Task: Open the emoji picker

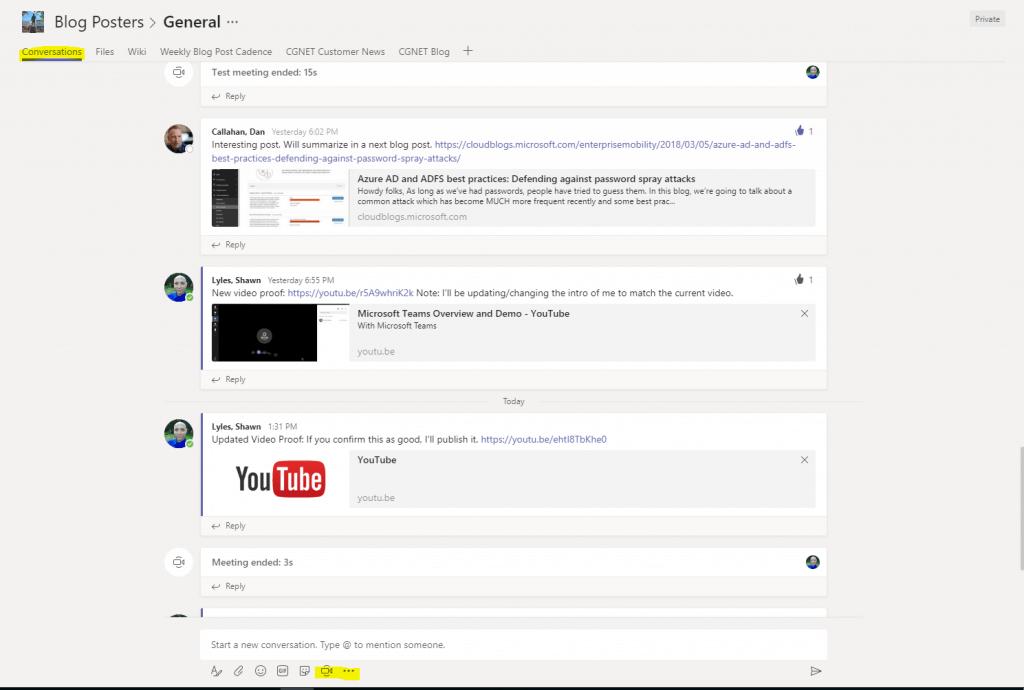Action: 261,671
